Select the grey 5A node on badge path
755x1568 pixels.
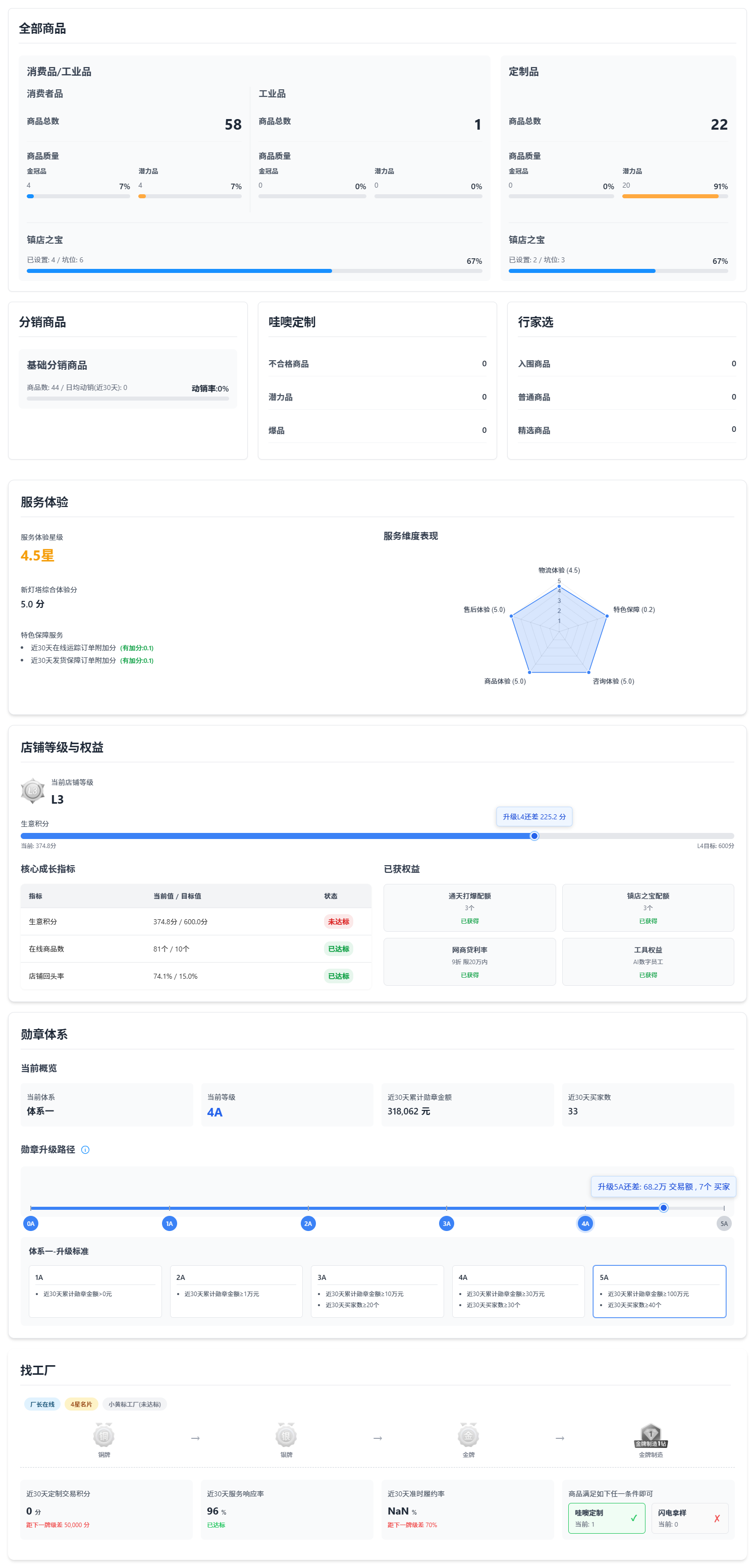click(723, 1223)
